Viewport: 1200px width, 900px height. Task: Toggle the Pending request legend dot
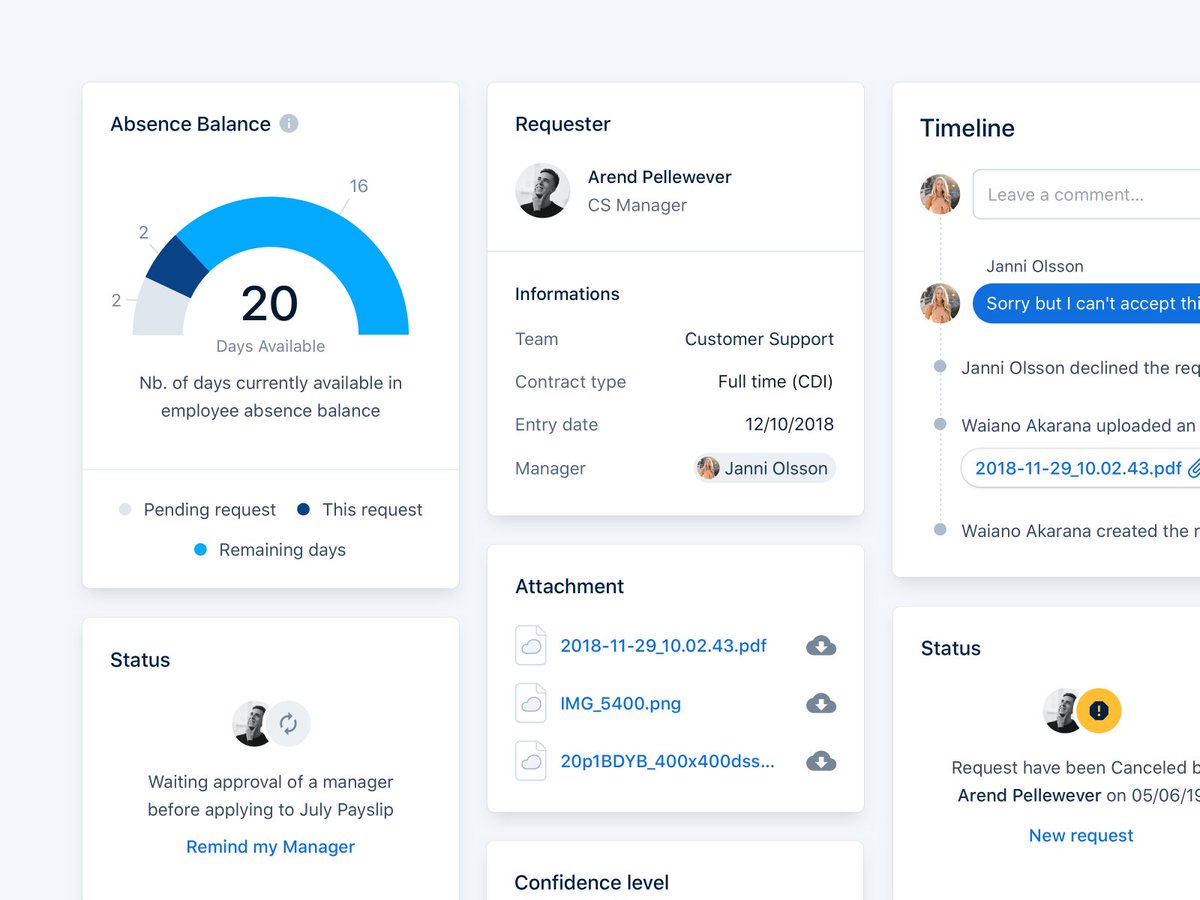[125, 510]
